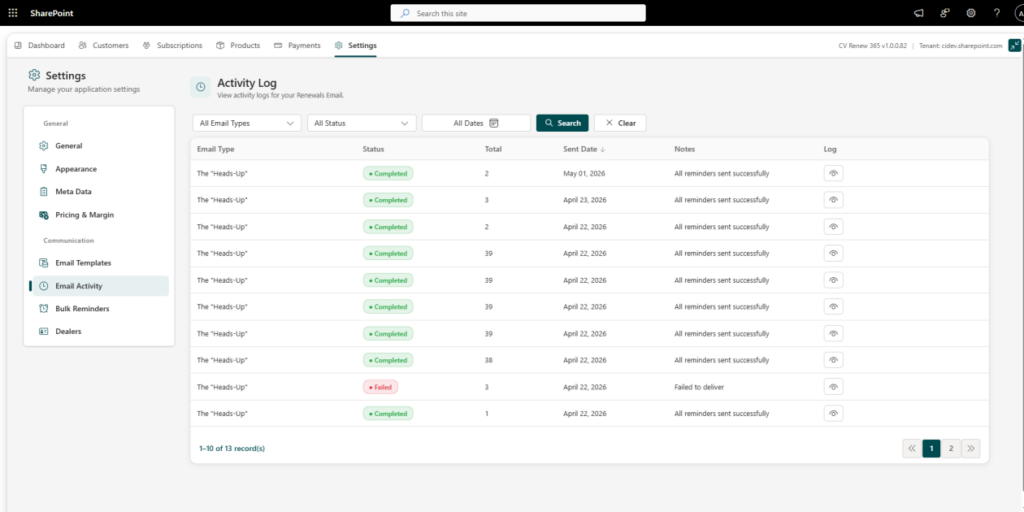This screenshot has width=1024, height=512.
Task: View log for May 01, 2026 row
Action: click(833, 173)
